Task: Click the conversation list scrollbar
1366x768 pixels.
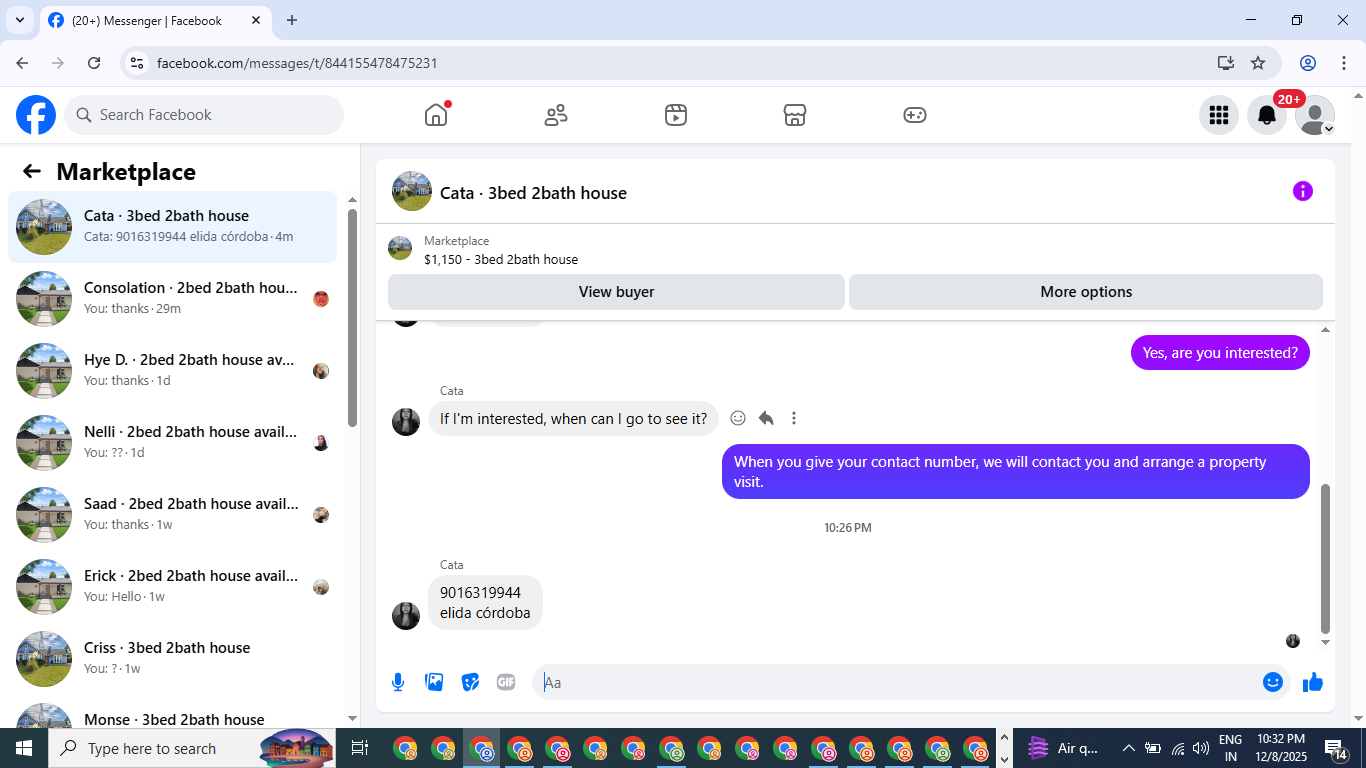Action: (x=352, y=318)
